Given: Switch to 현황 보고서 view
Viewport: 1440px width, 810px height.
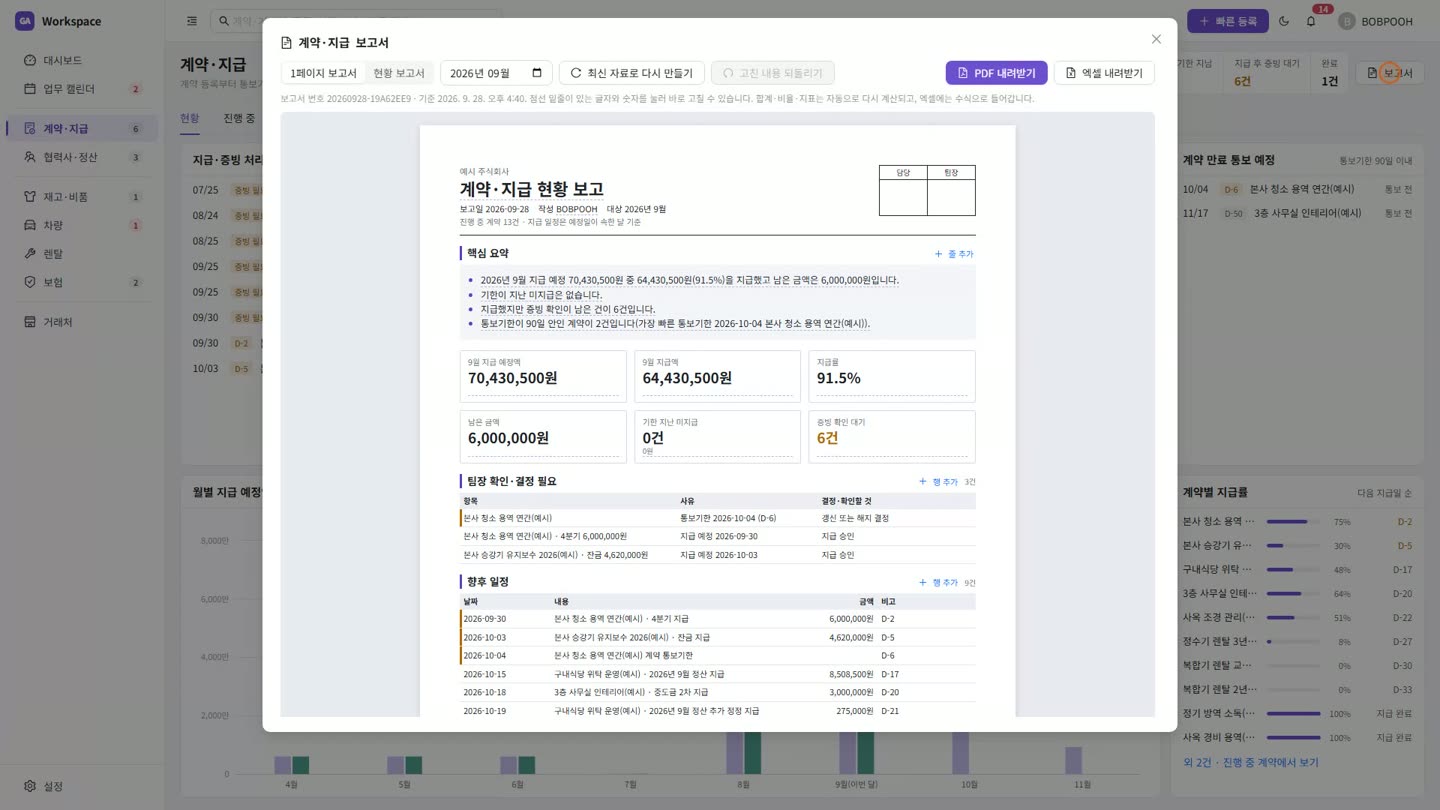Looking at the screenshot, I should (x=399, y=73).
